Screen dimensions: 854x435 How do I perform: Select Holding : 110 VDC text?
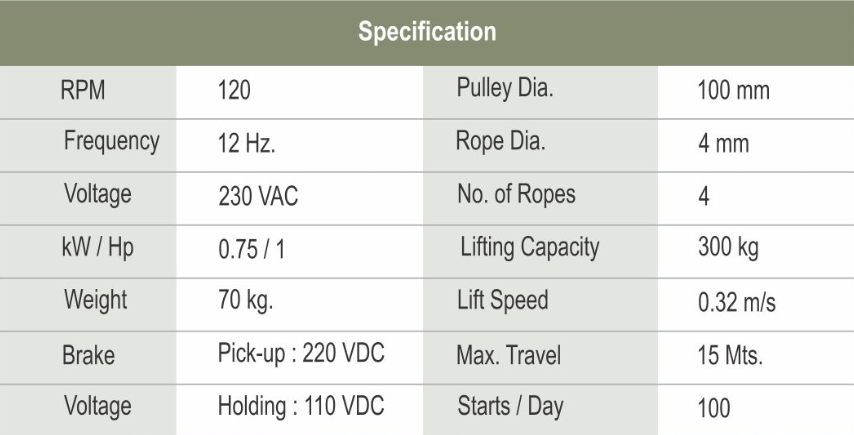(x=301, y=406)
